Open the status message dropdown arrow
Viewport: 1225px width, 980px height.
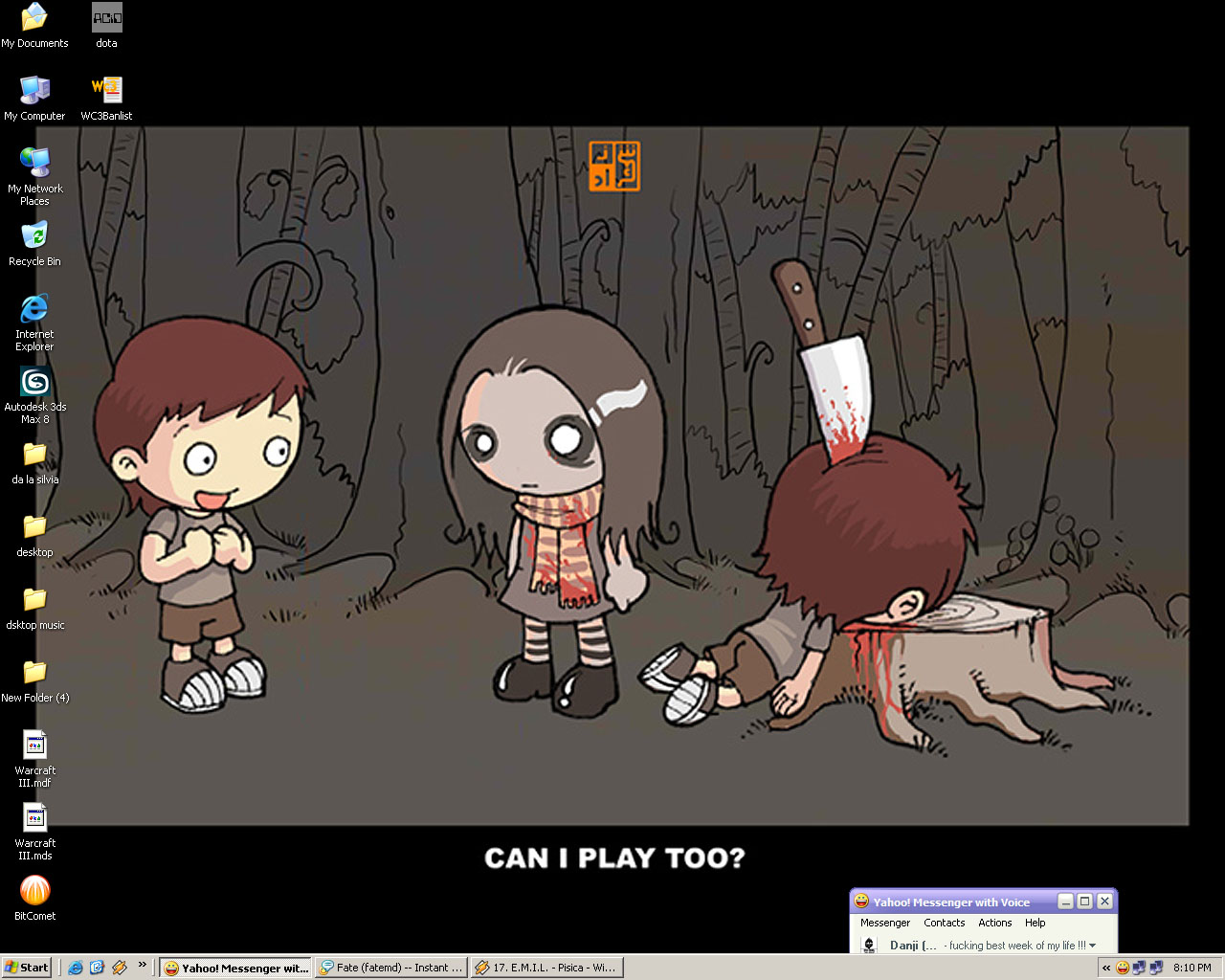point(1092,946)
